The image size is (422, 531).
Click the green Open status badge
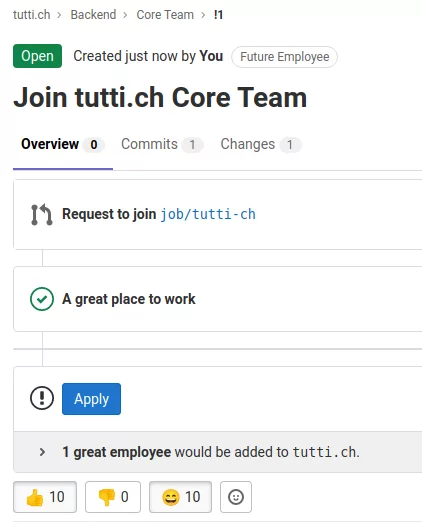point(38,56)
